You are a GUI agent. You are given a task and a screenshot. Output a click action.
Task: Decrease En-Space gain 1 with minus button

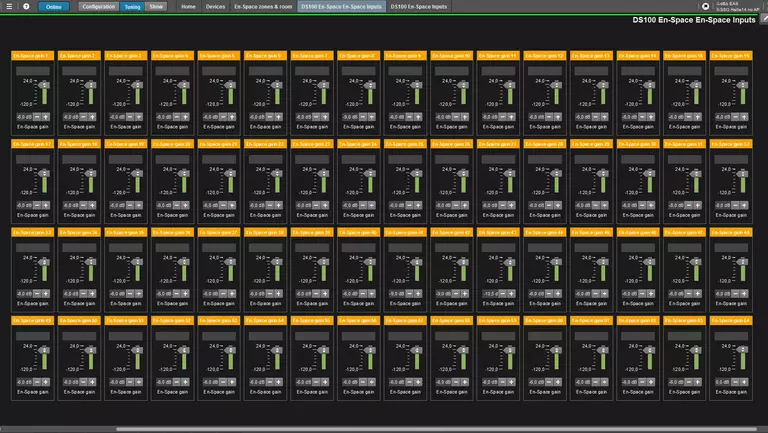point(37,117)
